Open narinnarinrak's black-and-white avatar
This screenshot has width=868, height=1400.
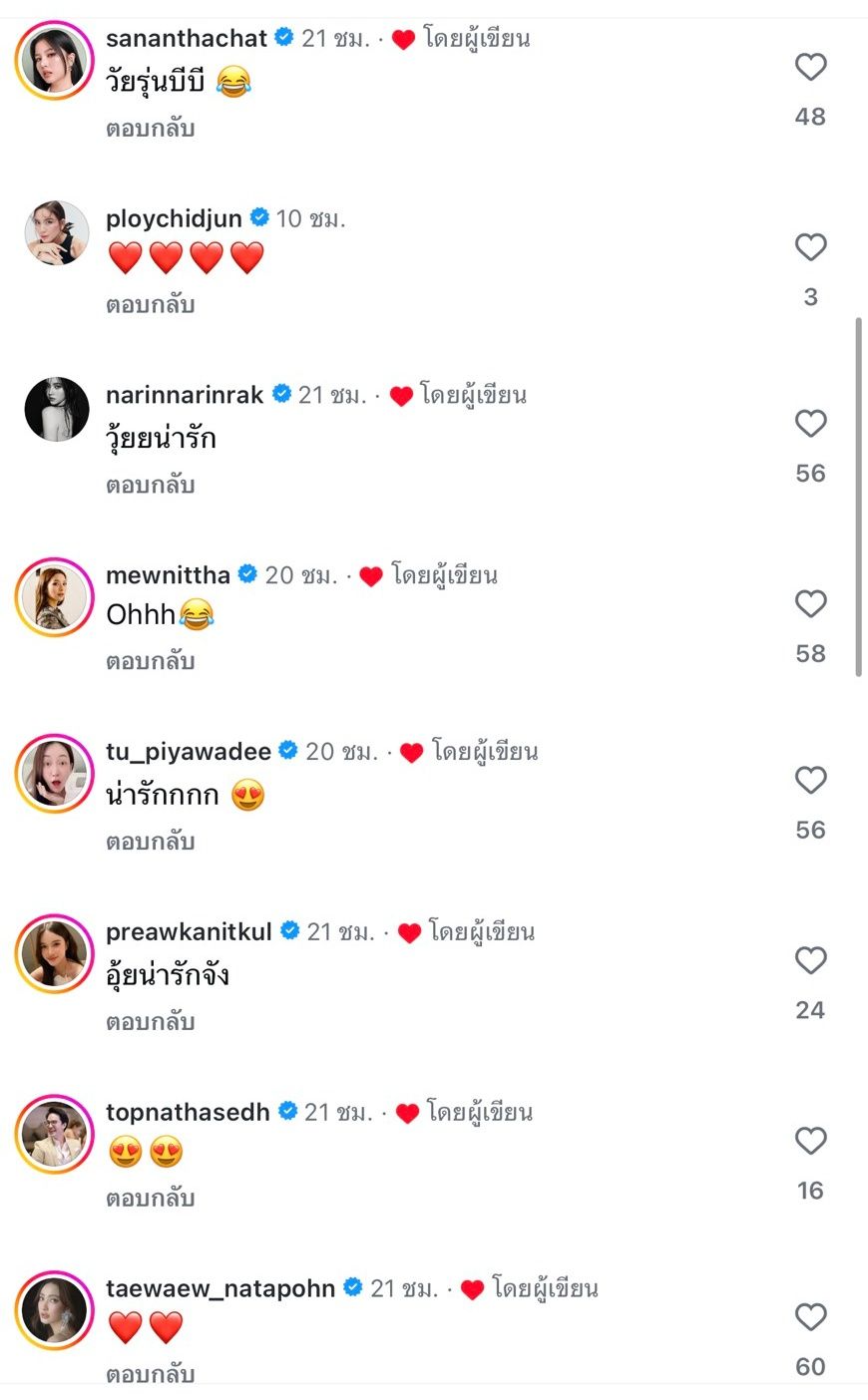tap(56, 410)
